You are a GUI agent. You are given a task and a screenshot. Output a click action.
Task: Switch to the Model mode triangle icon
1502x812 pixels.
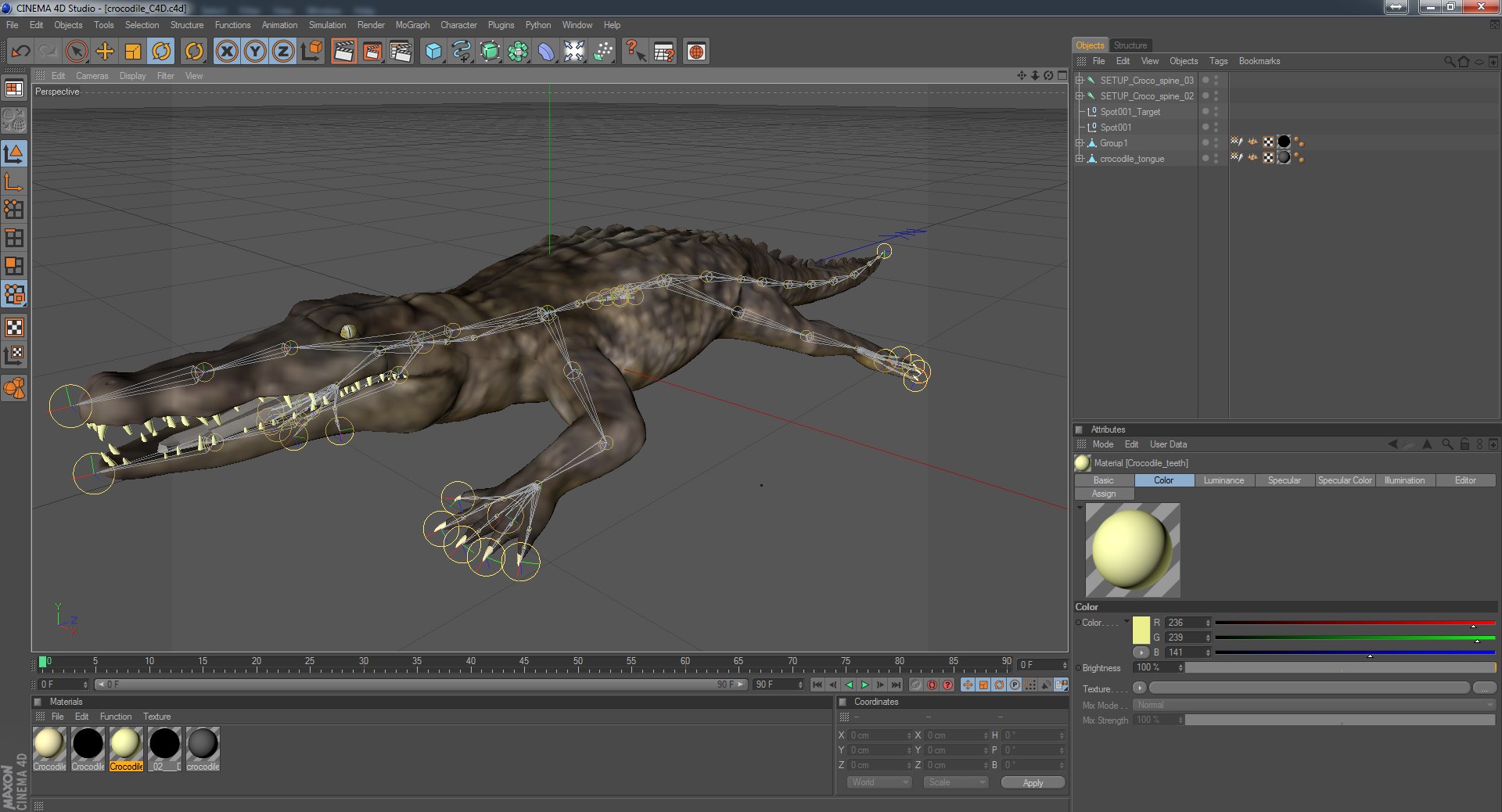coord(14,153)
